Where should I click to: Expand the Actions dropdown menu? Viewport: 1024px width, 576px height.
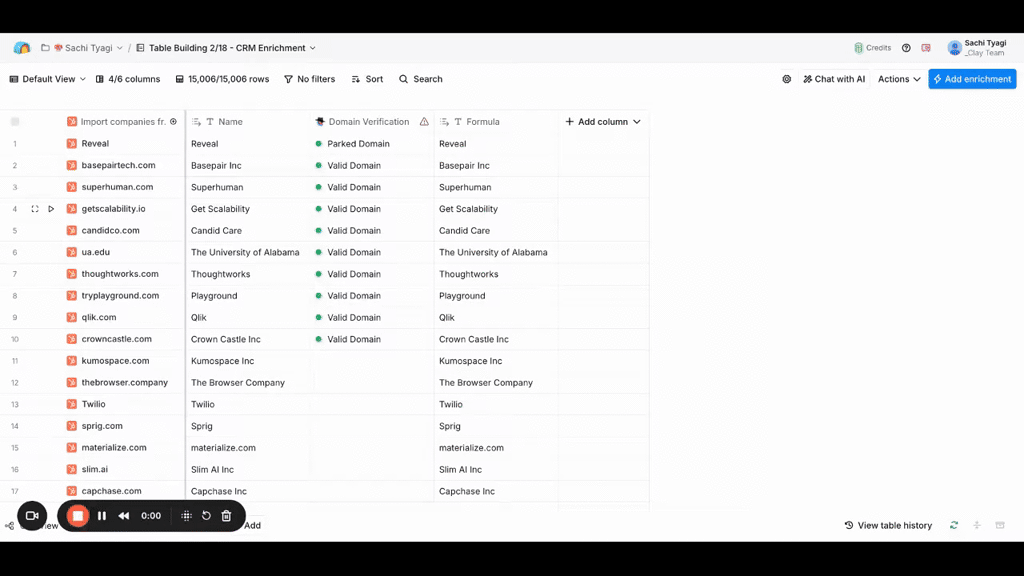pos(899,79)
